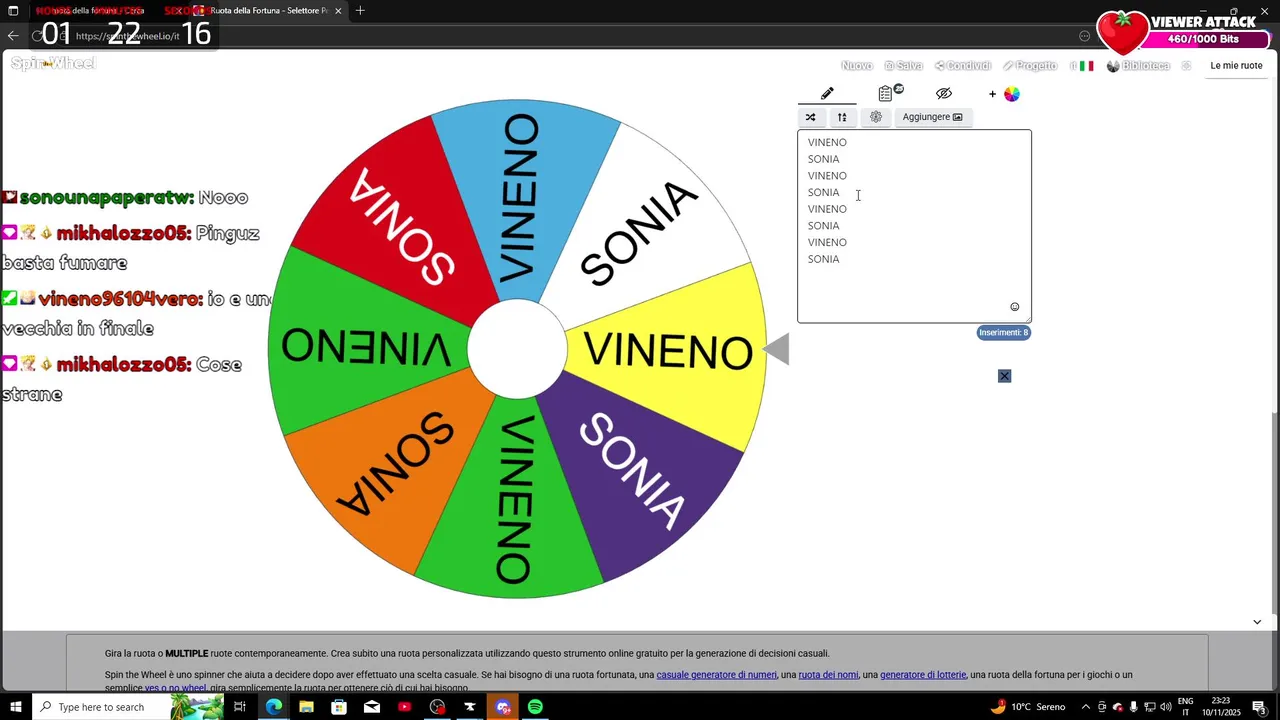The image size is (1280, 720).
Task: Open the Windows Start menu
Action: click(x=15, y=707)
